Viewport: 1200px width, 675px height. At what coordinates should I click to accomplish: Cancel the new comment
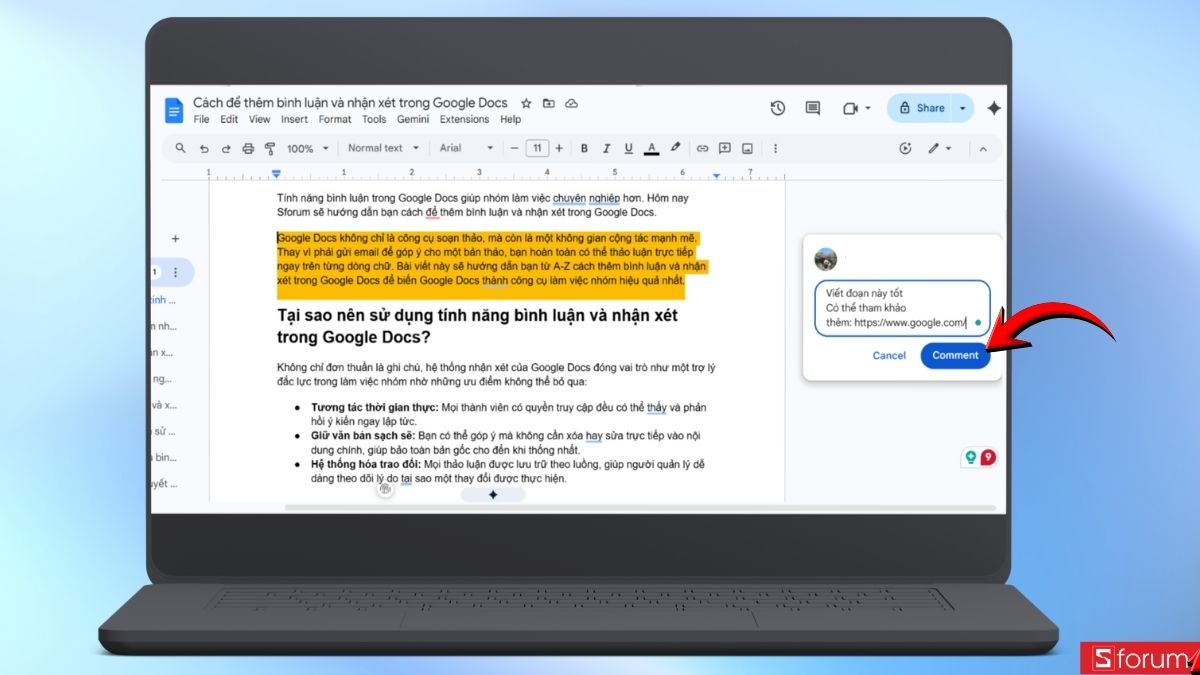(889, 355)
